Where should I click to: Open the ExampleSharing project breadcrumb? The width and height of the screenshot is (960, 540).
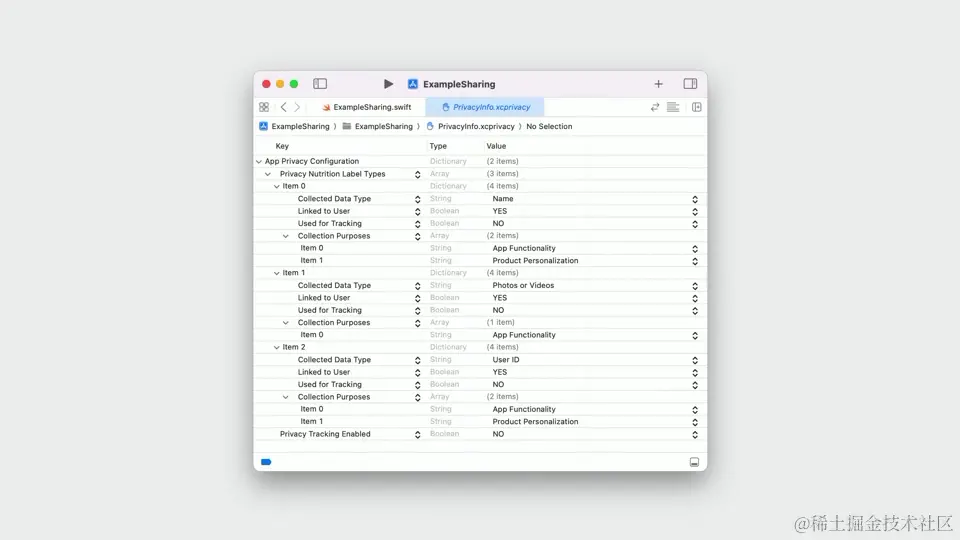tap(294, 126)
